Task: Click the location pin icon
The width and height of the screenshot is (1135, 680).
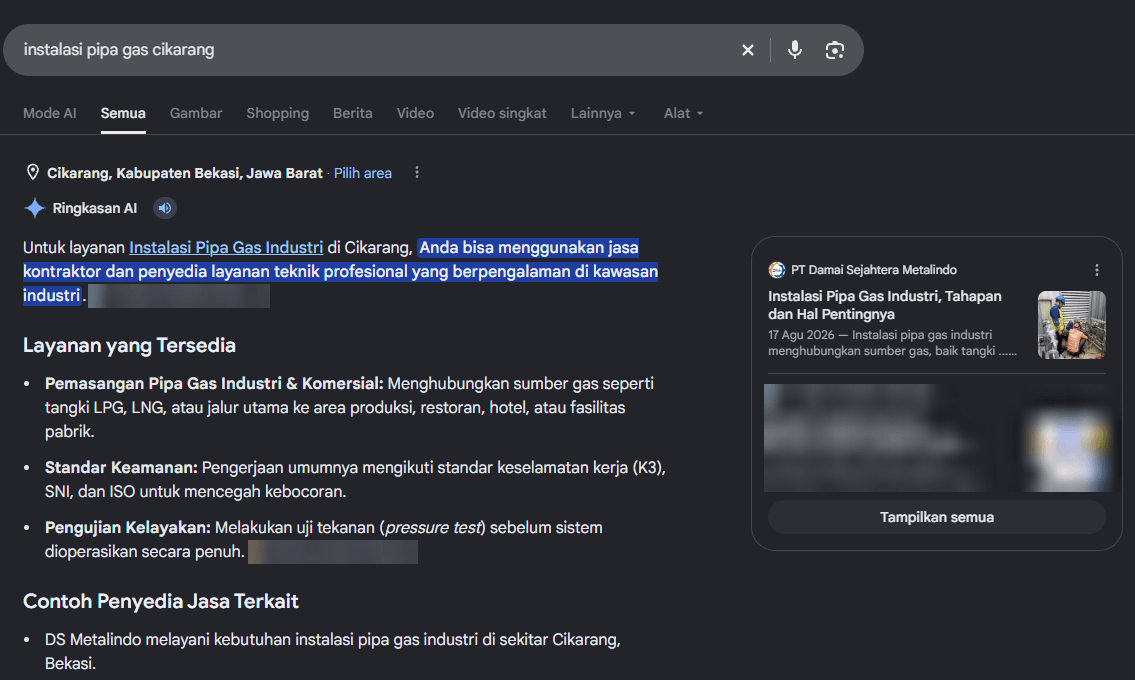Action: (33, 172)
